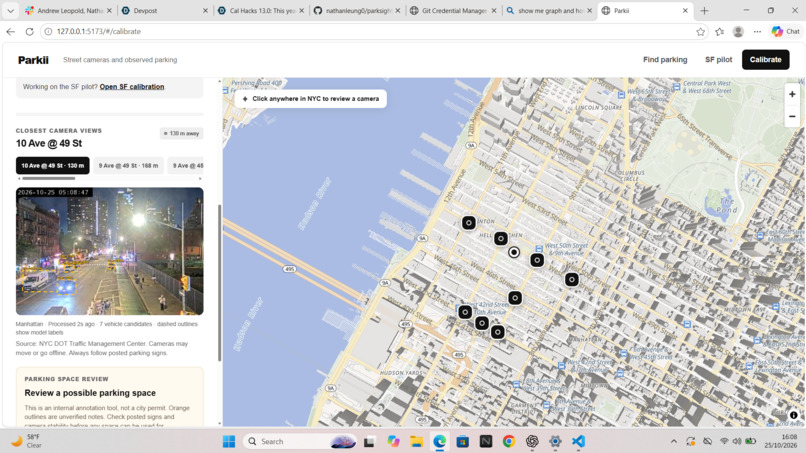806x453 pixels.
Task: Open the taskbar clock and date
Action: [x=781, y=441]
